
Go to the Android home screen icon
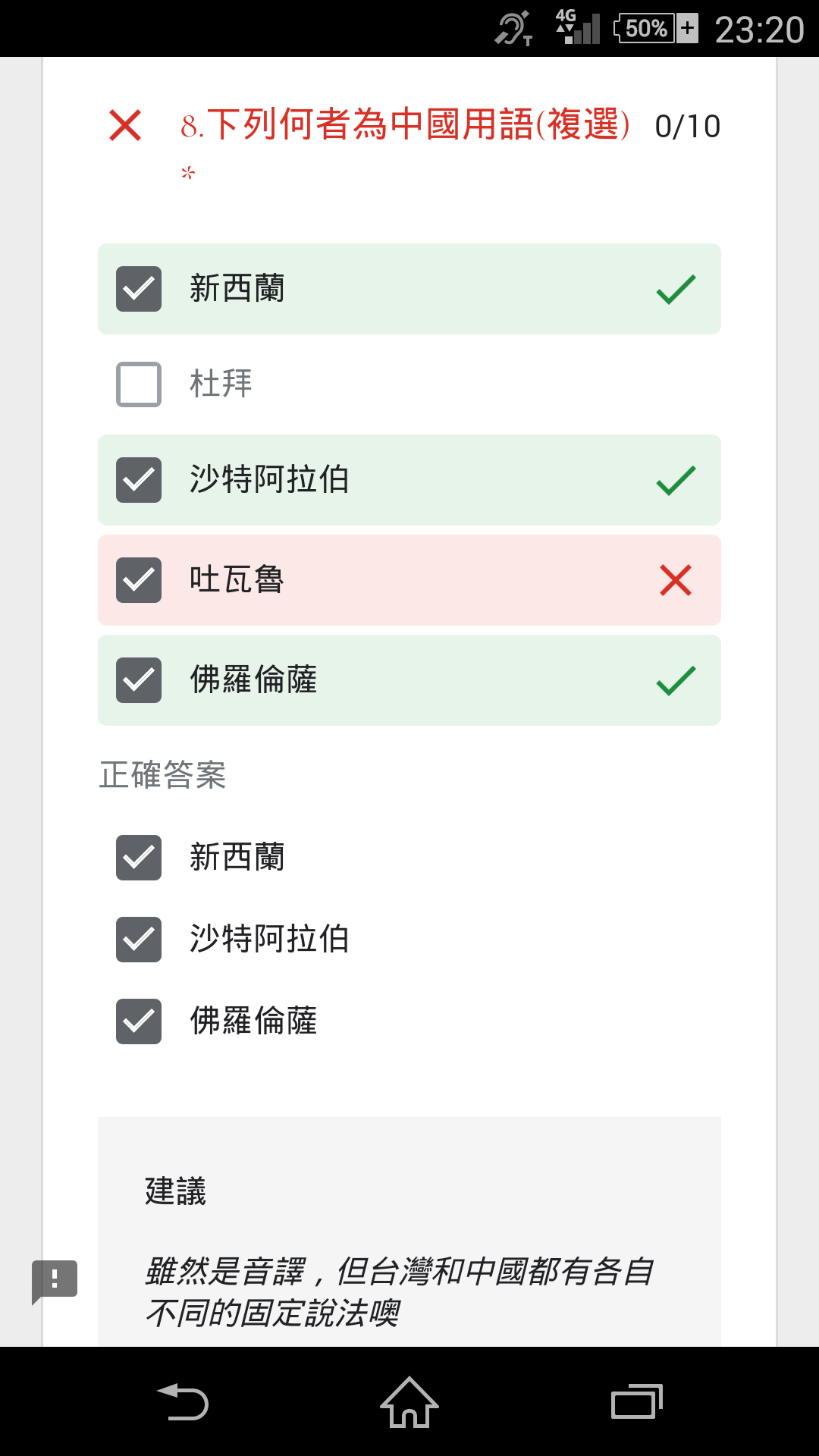[409, 1401]
